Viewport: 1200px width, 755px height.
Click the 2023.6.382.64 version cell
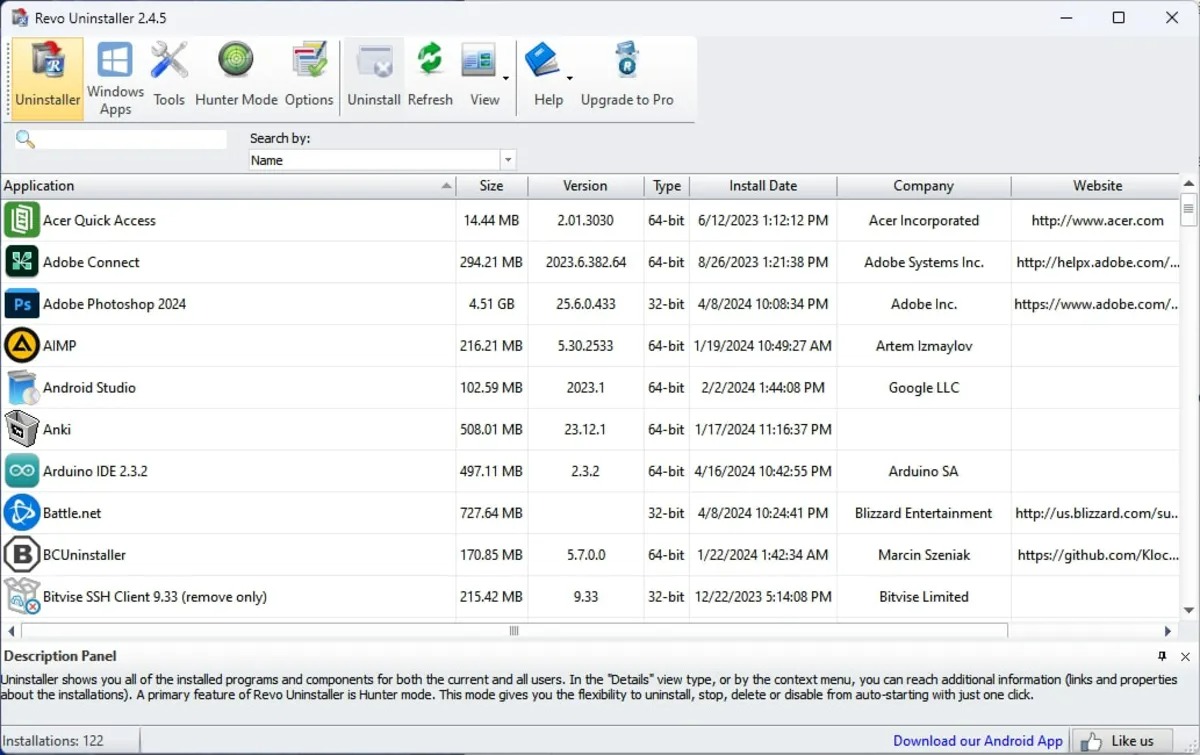[x=586, y=262]
